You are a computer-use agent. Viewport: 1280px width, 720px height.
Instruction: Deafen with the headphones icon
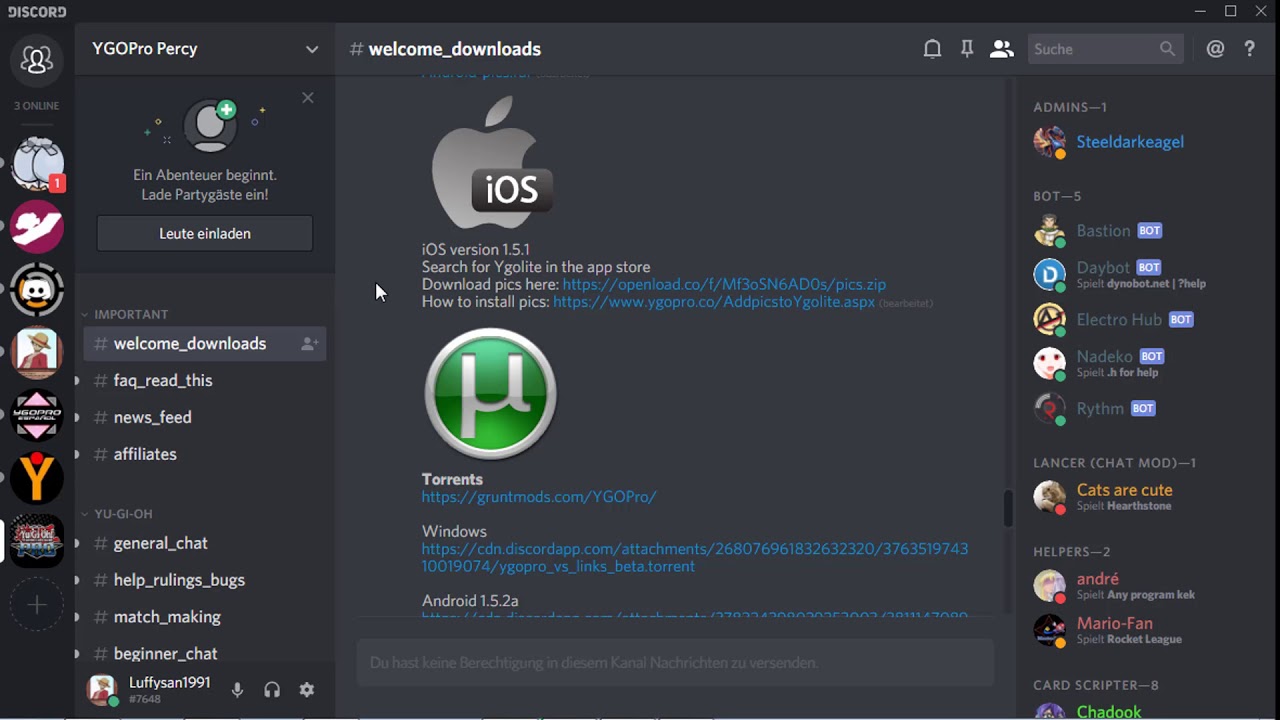(x=272, y=690)
